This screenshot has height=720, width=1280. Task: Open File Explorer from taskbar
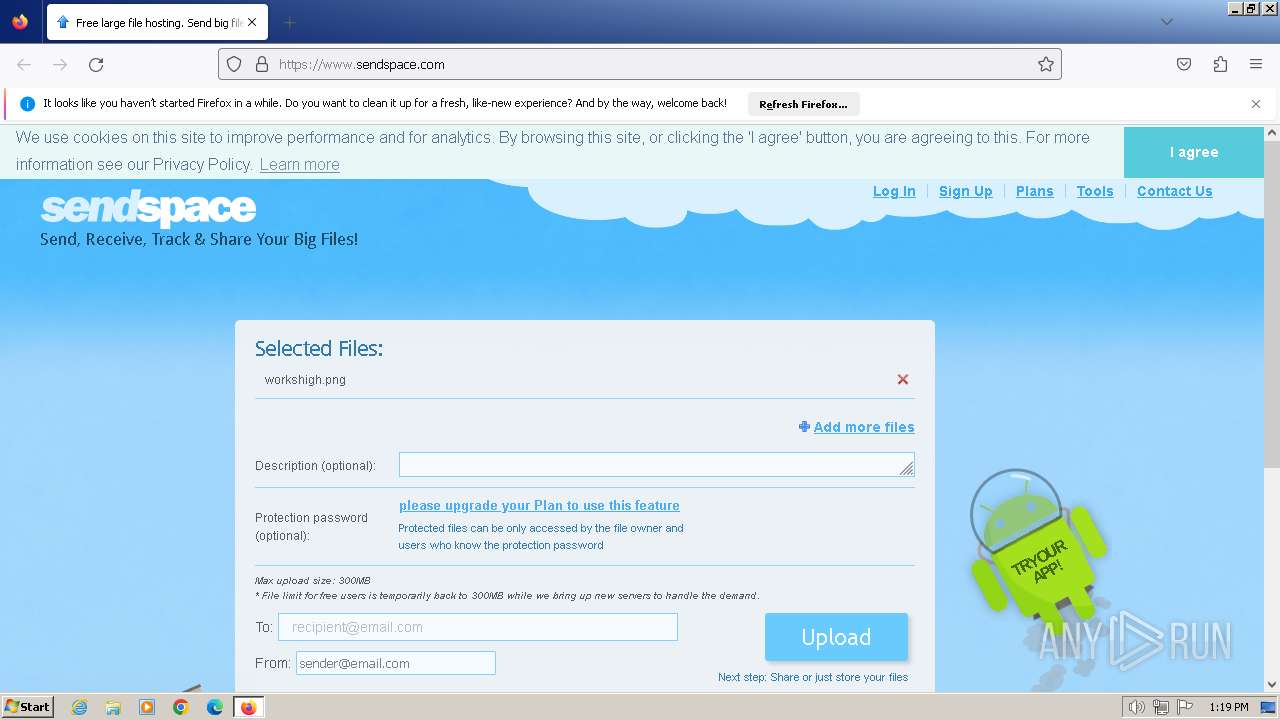coord(113,707)
